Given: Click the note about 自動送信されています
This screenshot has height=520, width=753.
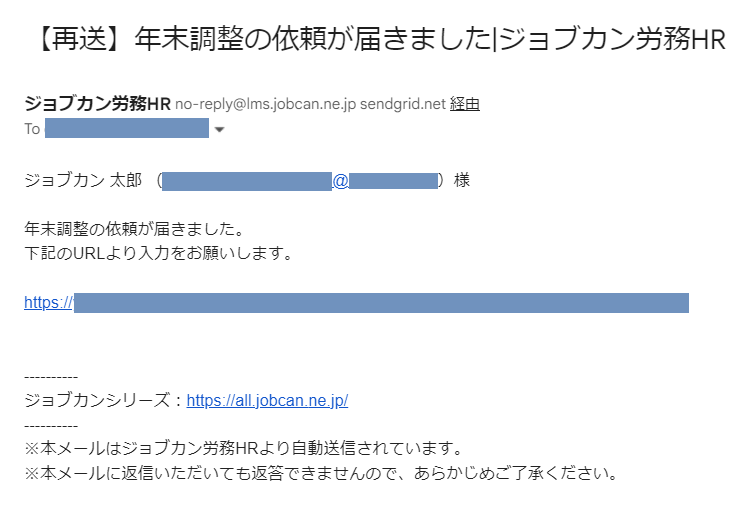Looking at the screenshot, I should [x=243, y=448].
